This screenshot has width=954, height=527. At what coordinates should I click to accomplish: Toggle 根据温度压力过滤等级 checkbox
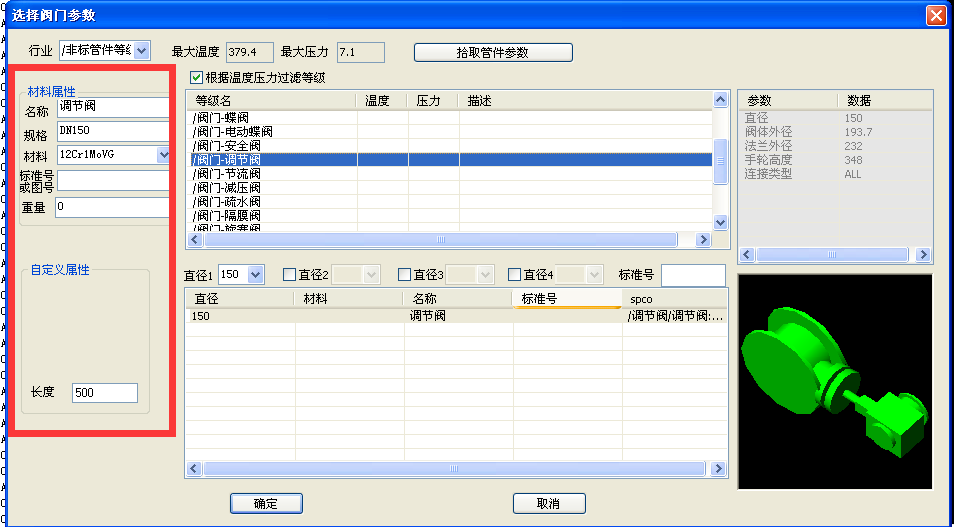click(x=196, y=77)
